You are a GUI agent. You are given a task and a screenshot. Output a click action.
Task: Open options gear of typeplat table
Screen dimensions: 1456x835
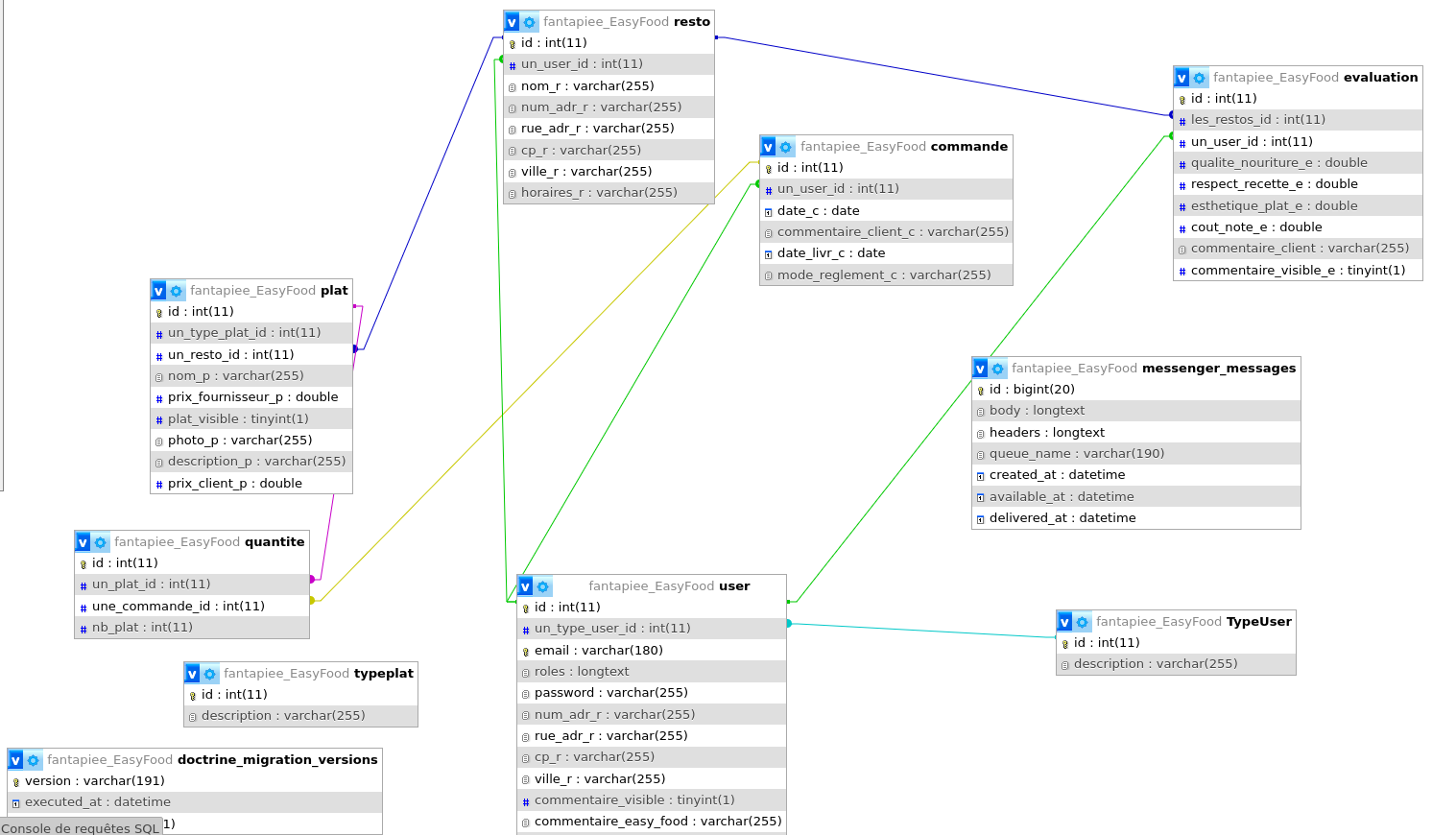point(209,674)
